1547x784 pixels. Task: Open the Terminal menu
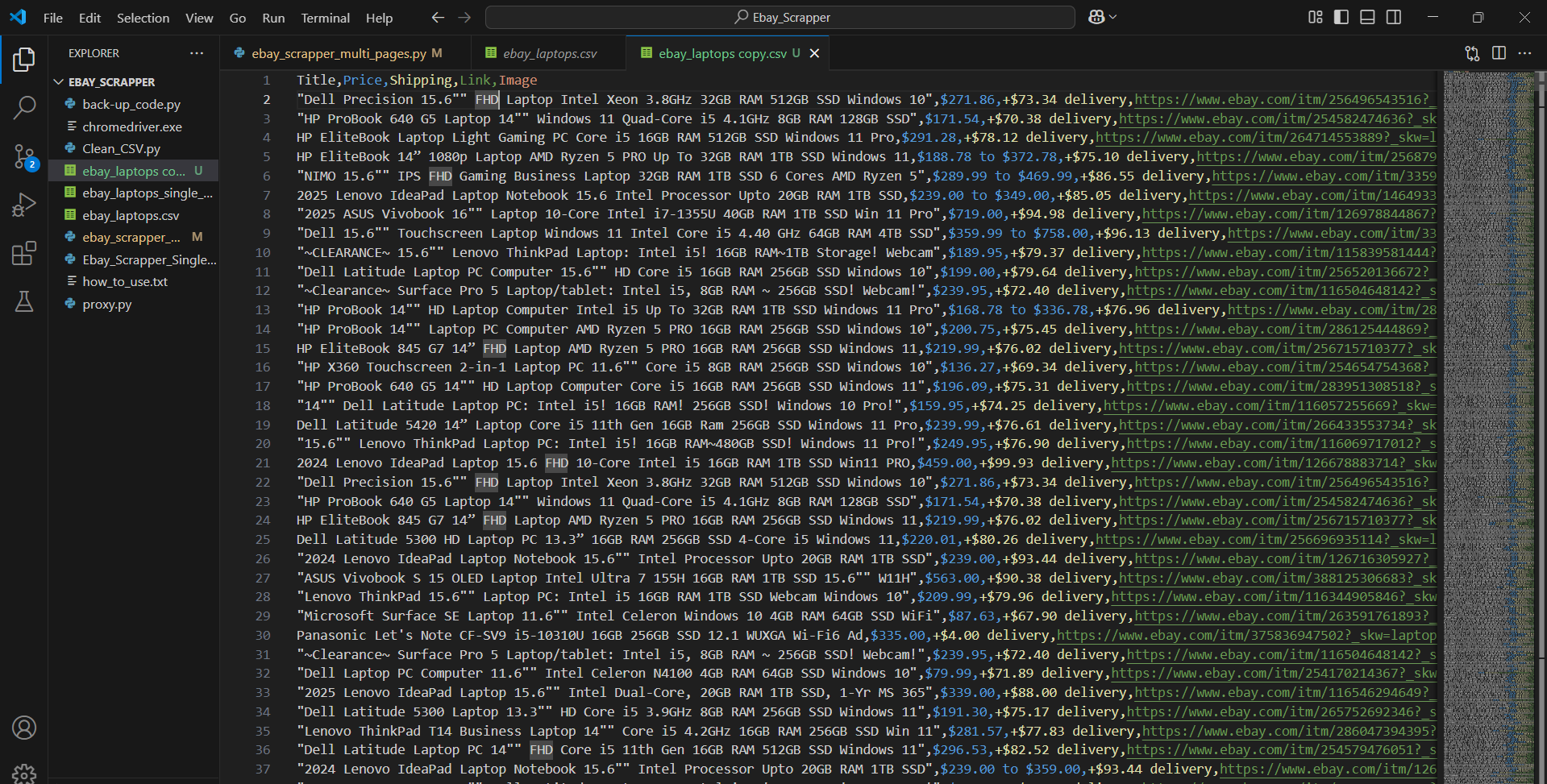click(325, 18)
